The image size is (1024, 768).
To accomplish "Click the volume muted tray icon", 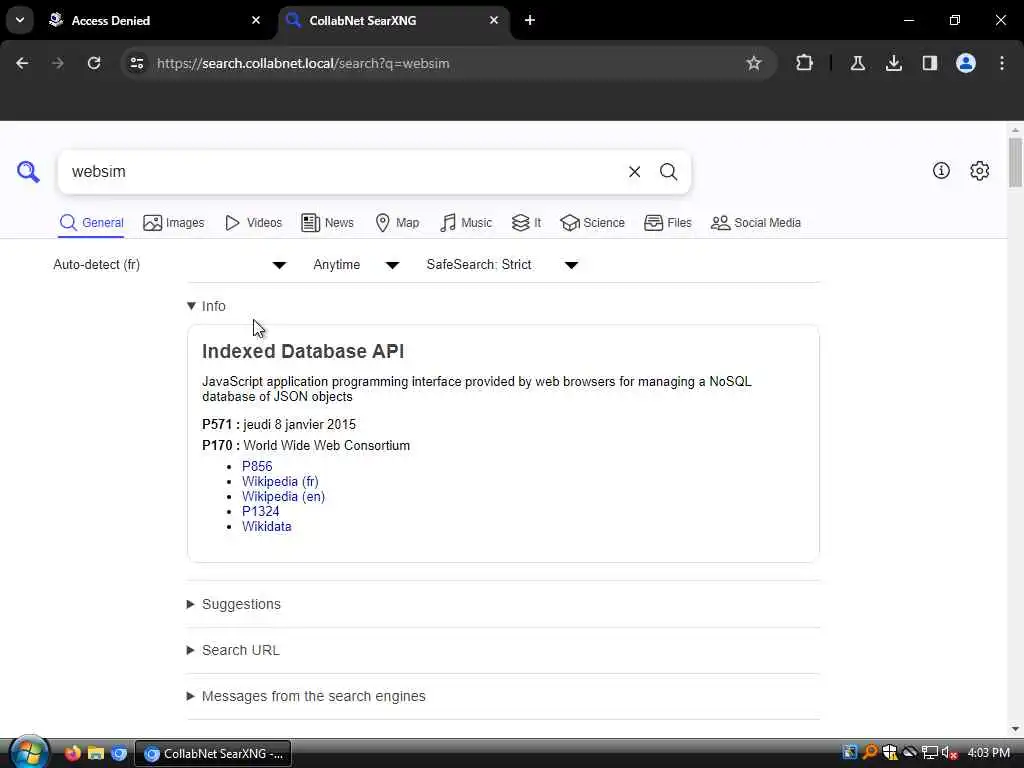I will (950, 753).
